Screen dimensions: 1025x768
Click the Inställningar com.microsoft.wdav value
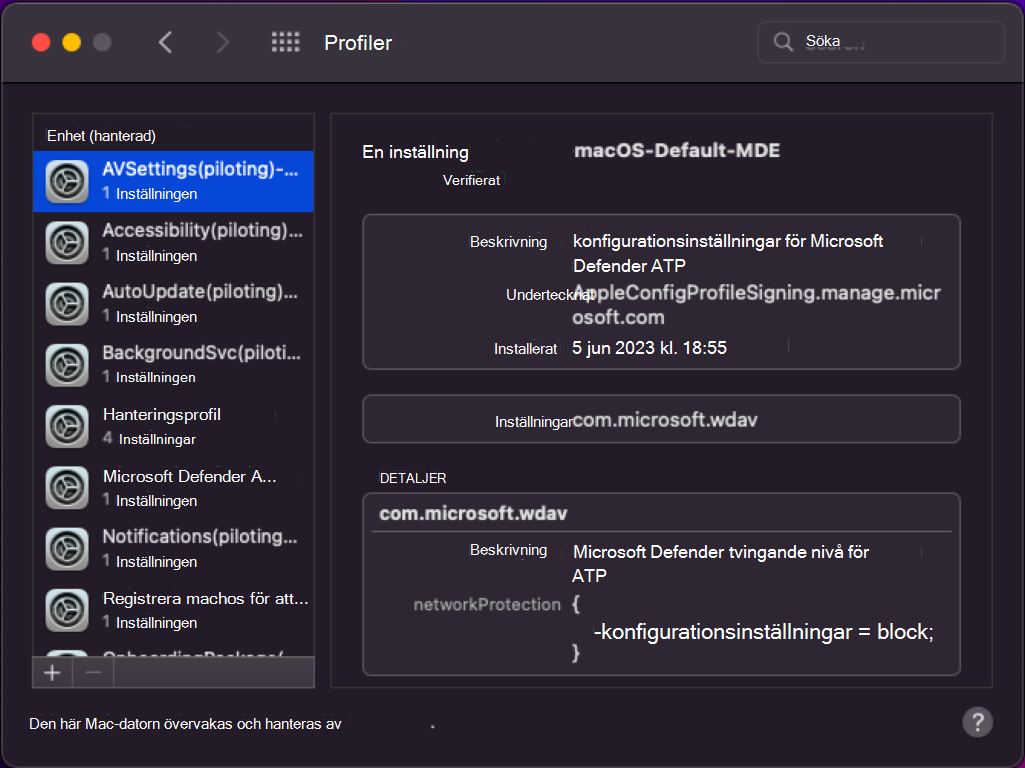(665, 420)
